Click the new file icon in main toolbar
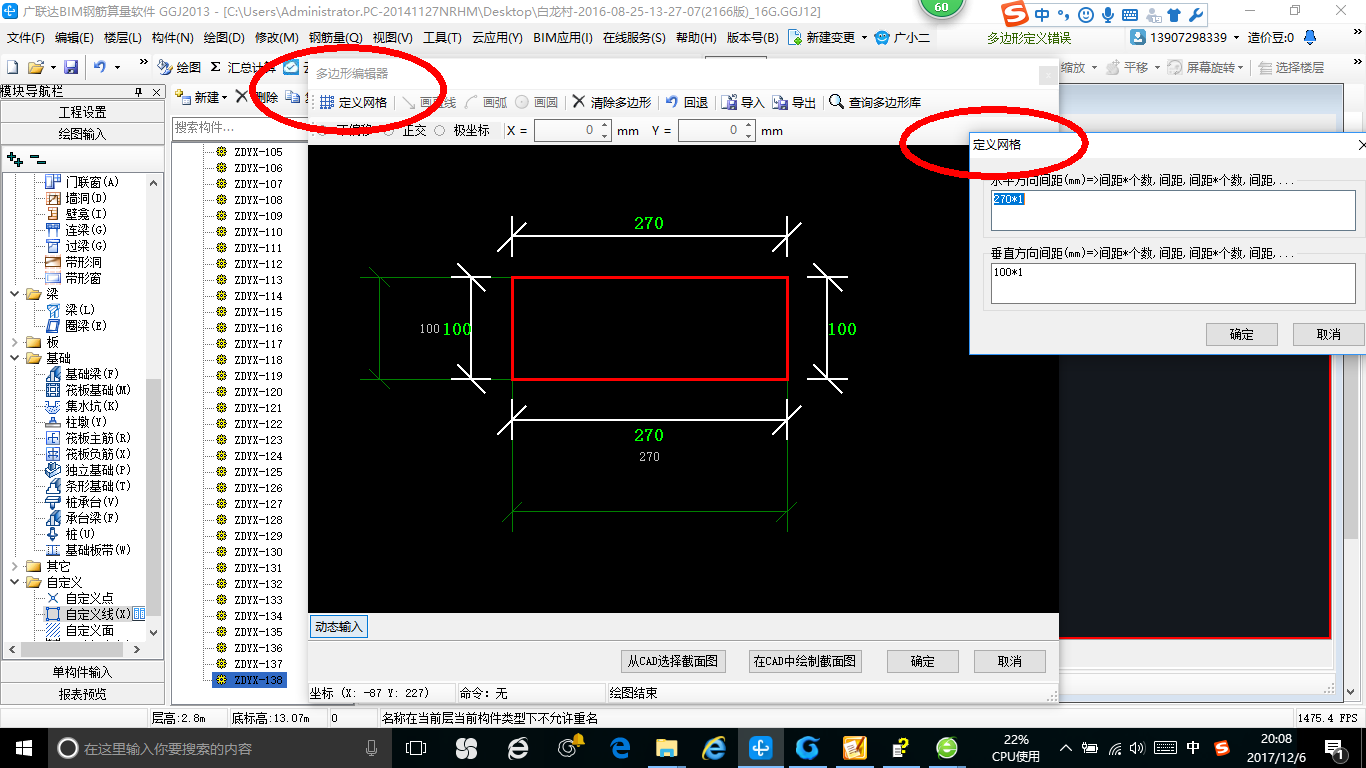 [13, 67]
